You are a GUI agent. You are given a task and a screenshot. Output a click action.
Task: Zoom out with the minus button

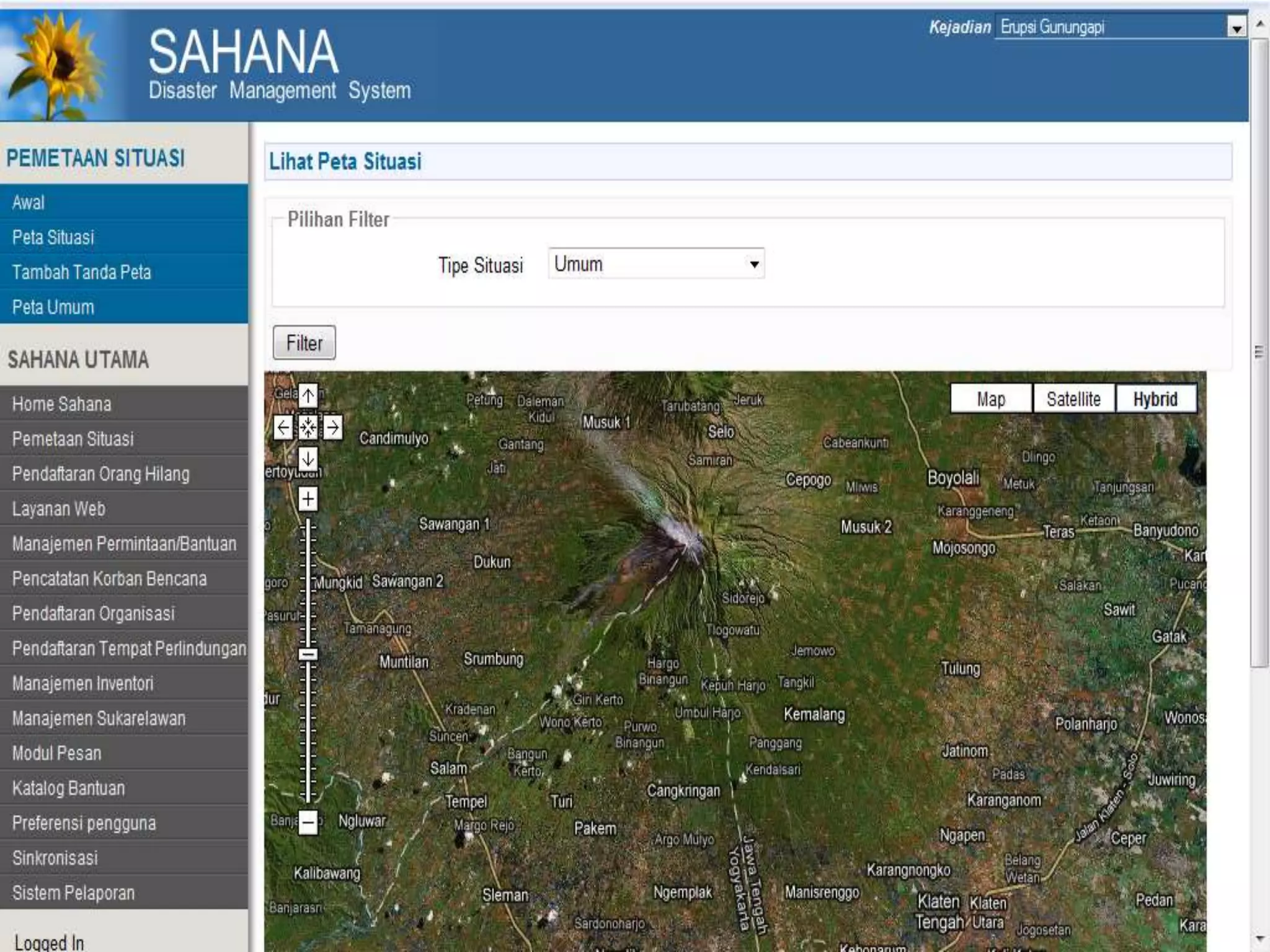pyautogui.click(x=308, y=822)
